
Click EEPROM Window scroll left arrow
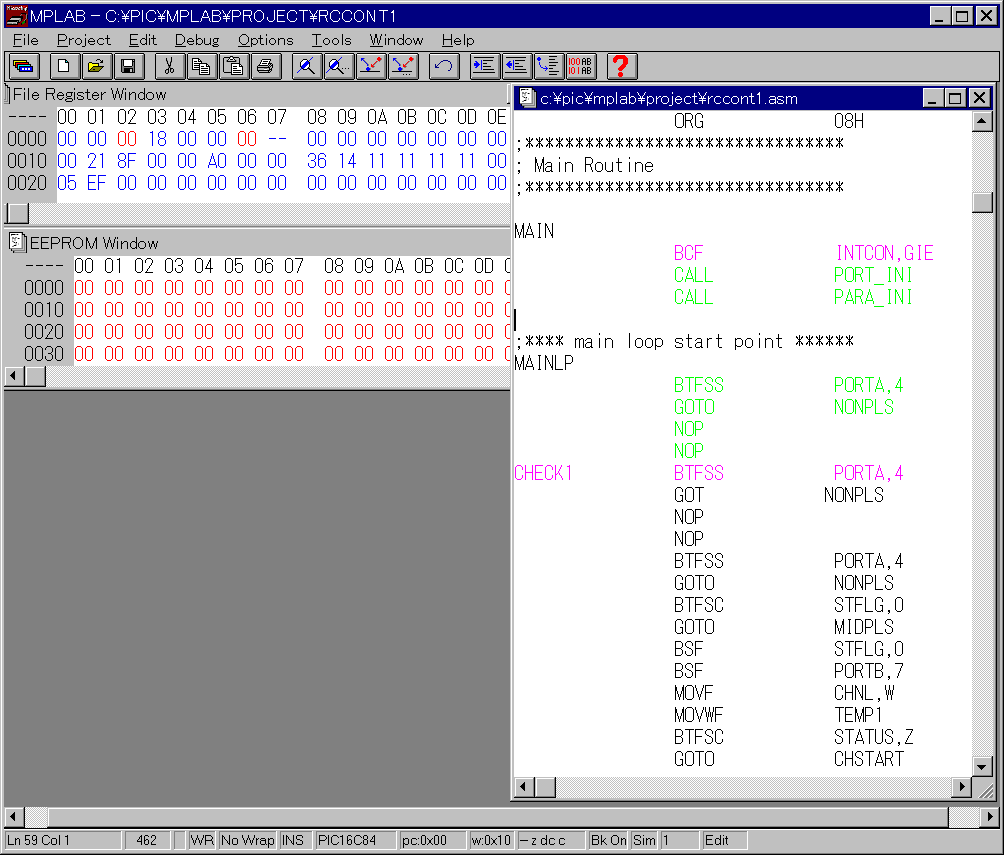[x=14, y=377]
